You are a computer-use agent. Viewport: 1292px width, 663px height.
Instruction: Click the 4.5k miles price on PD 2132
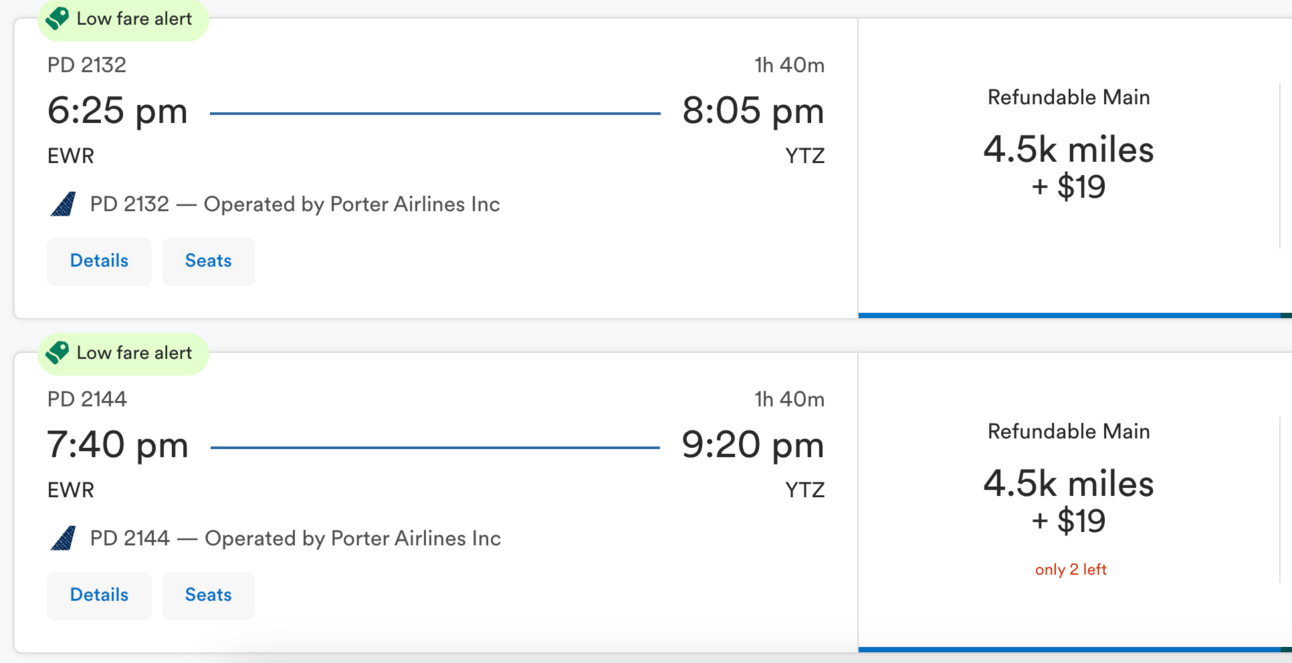click(x=1068, y=150)
